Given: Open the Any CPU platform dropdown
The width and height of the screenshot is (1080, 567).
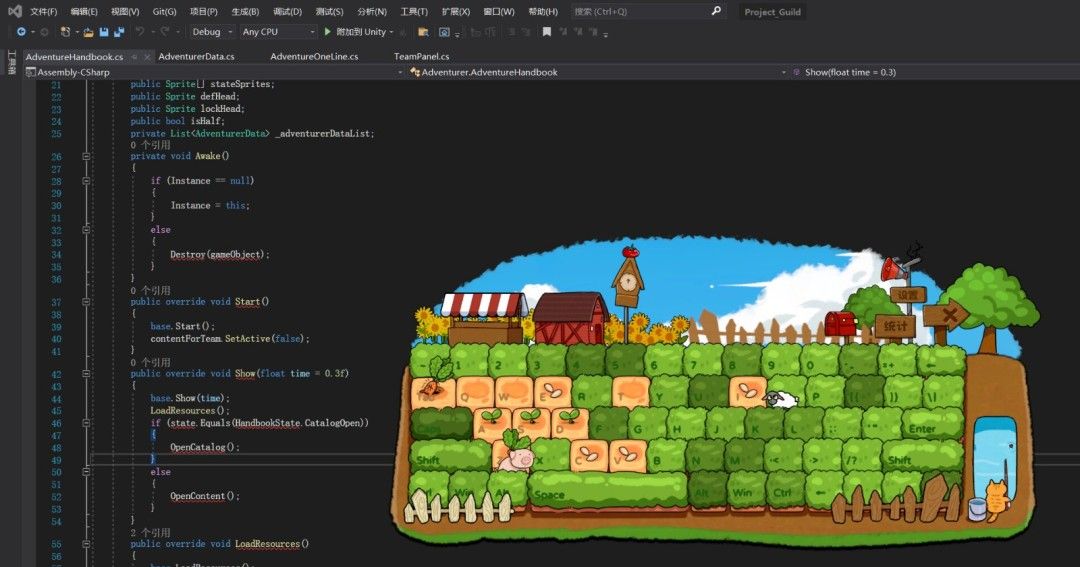Looking at the screenshot, I should [278, 32].
